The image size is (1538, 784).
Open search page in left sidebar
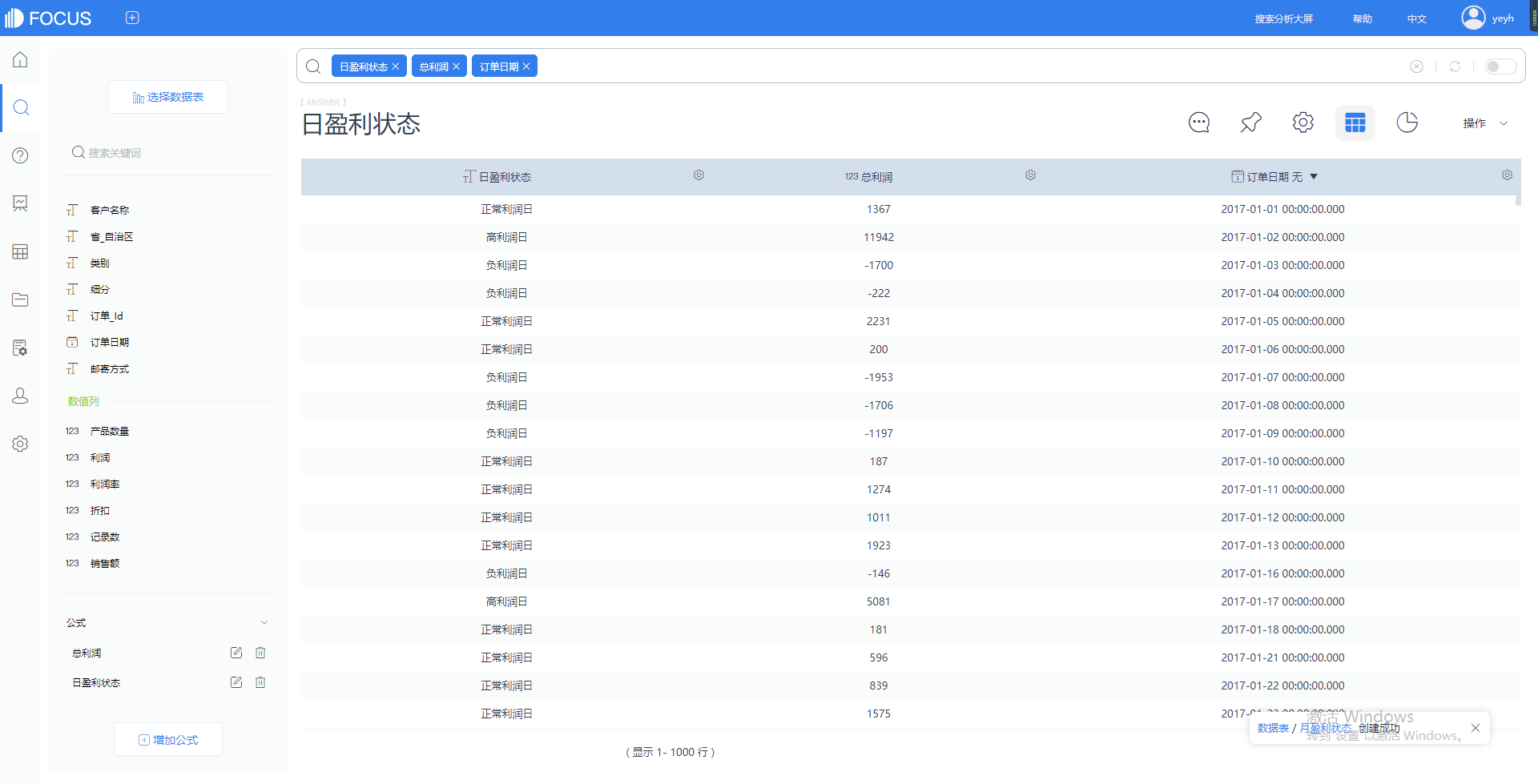tap(21, 107)
